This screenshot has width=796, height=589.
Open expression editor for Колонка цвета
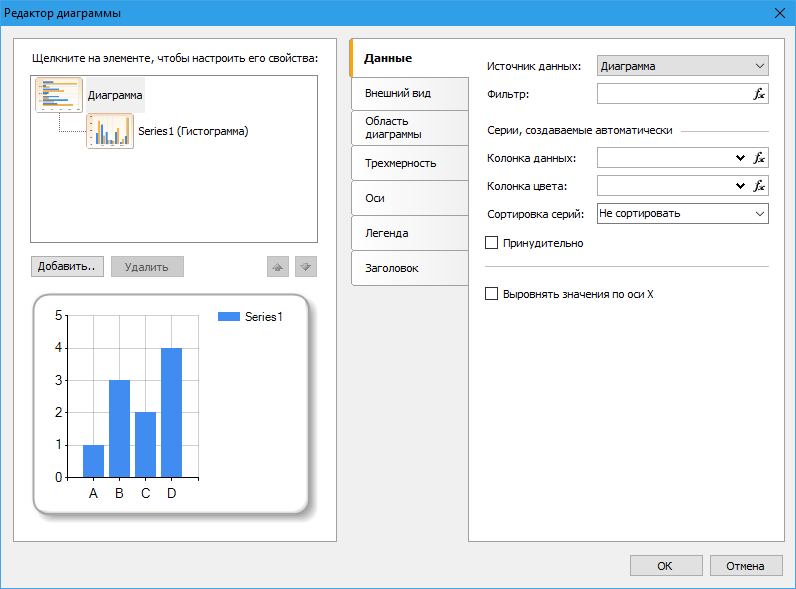(x=759, y=186)
